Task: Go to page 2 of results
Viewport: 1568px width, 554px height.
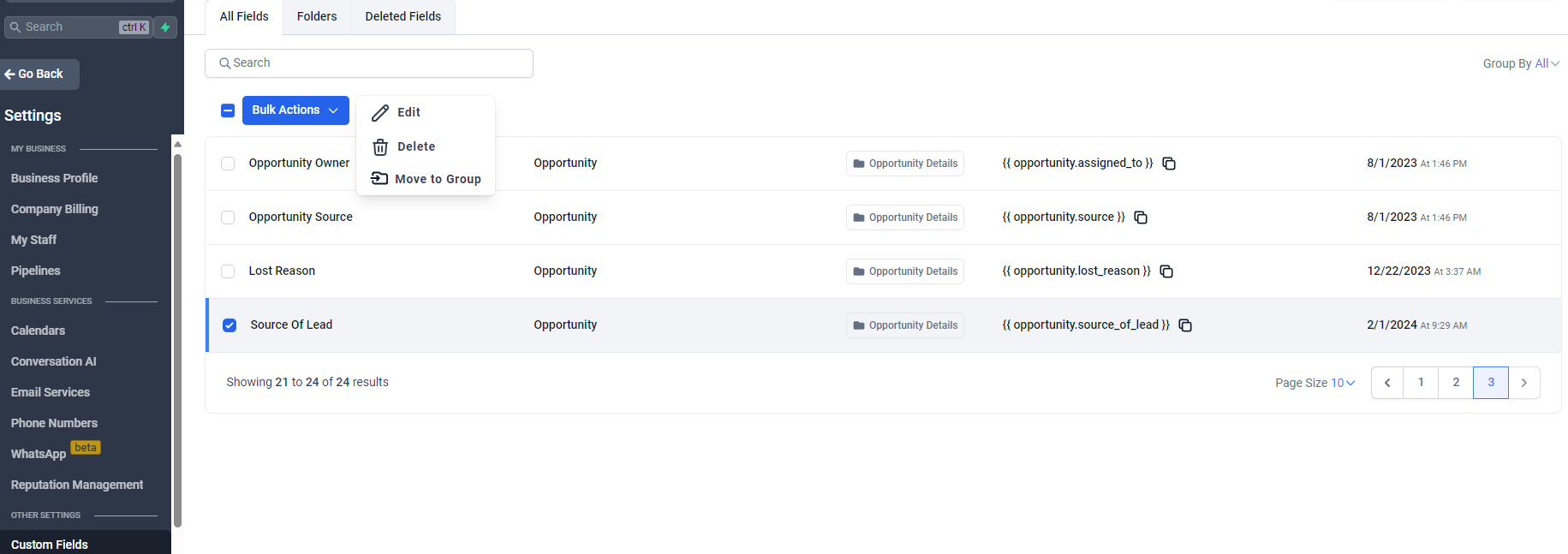Action: (x=1456, y=383)
